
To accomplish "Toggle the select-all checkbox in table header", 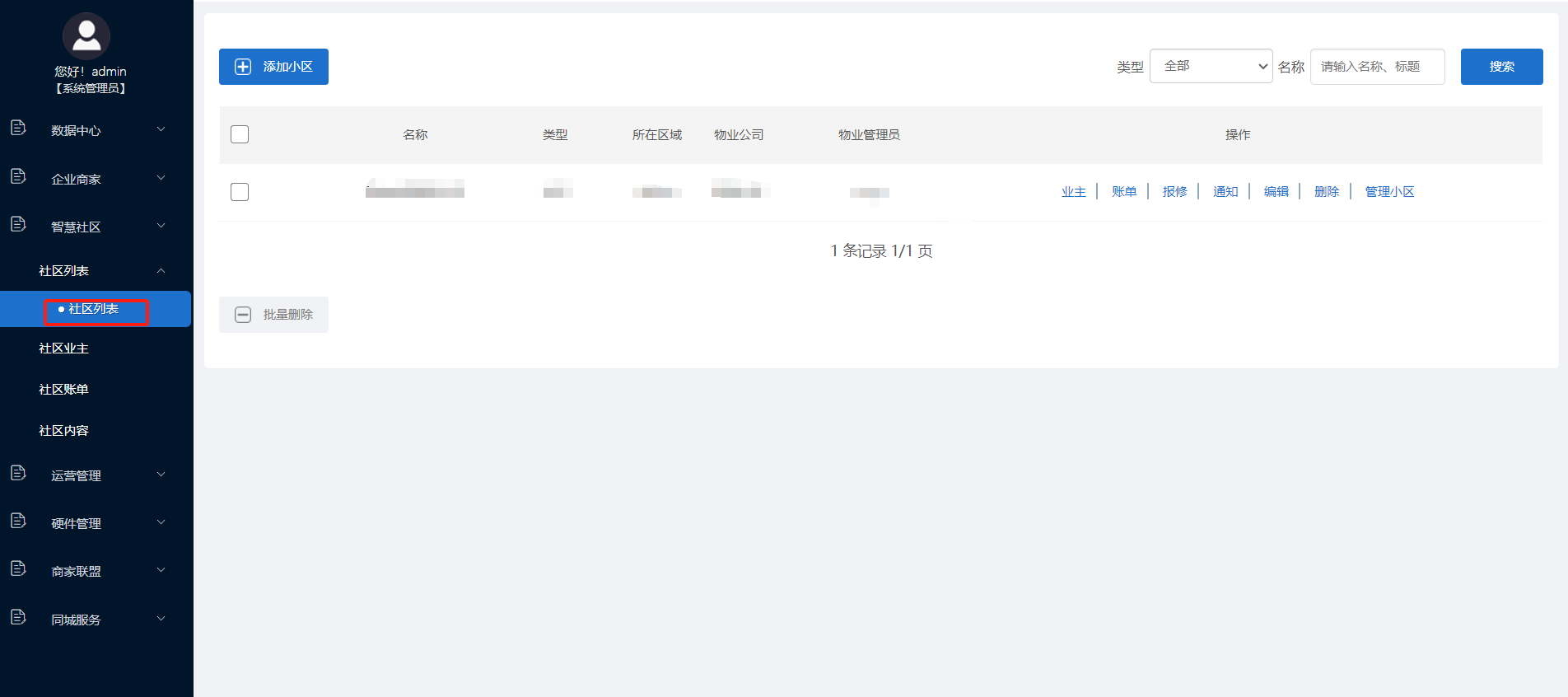I will (240, 134).
